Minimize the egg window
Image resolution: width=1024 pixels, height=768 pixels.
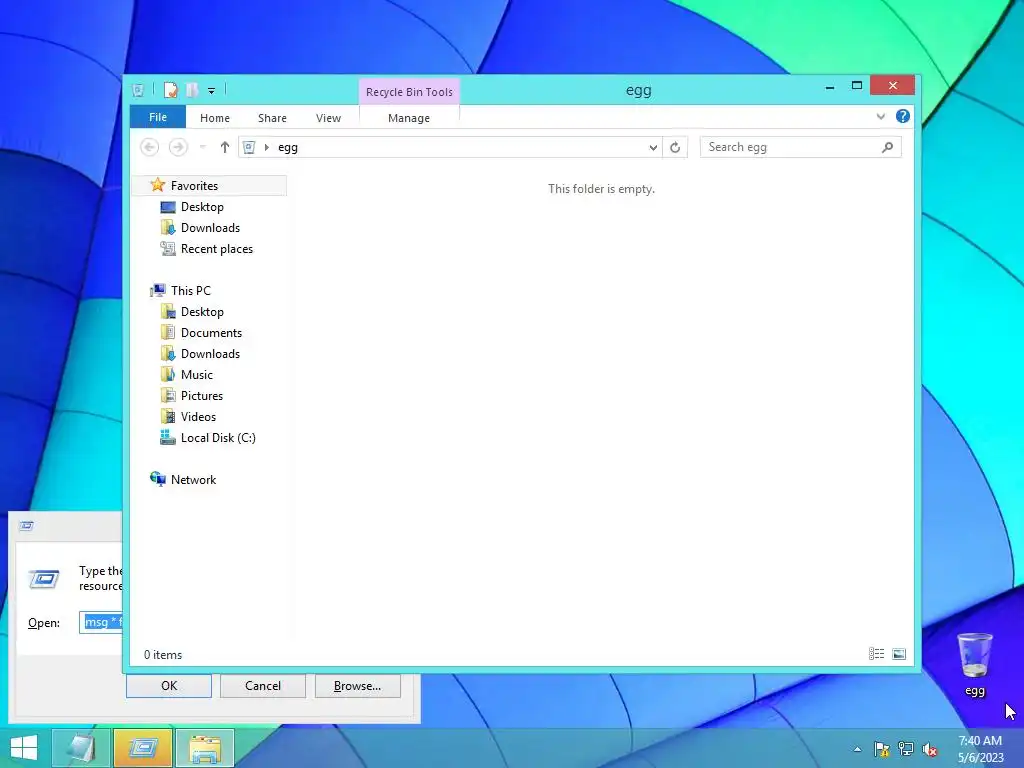click(x=829, y=86)
